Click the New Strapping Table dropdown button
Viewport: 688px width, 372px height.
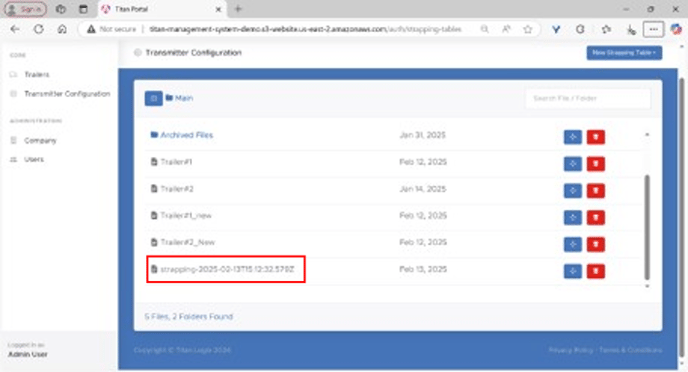pyautogui.click(x=624, y=53)
